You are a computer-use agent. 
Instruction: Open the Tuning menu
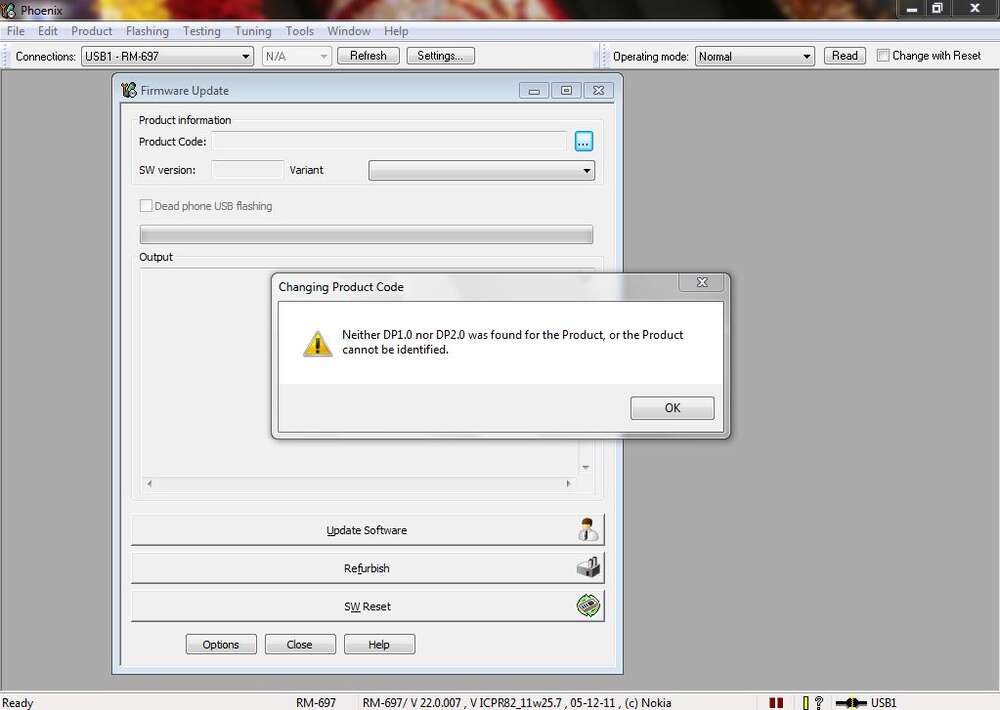click(253, 31)
